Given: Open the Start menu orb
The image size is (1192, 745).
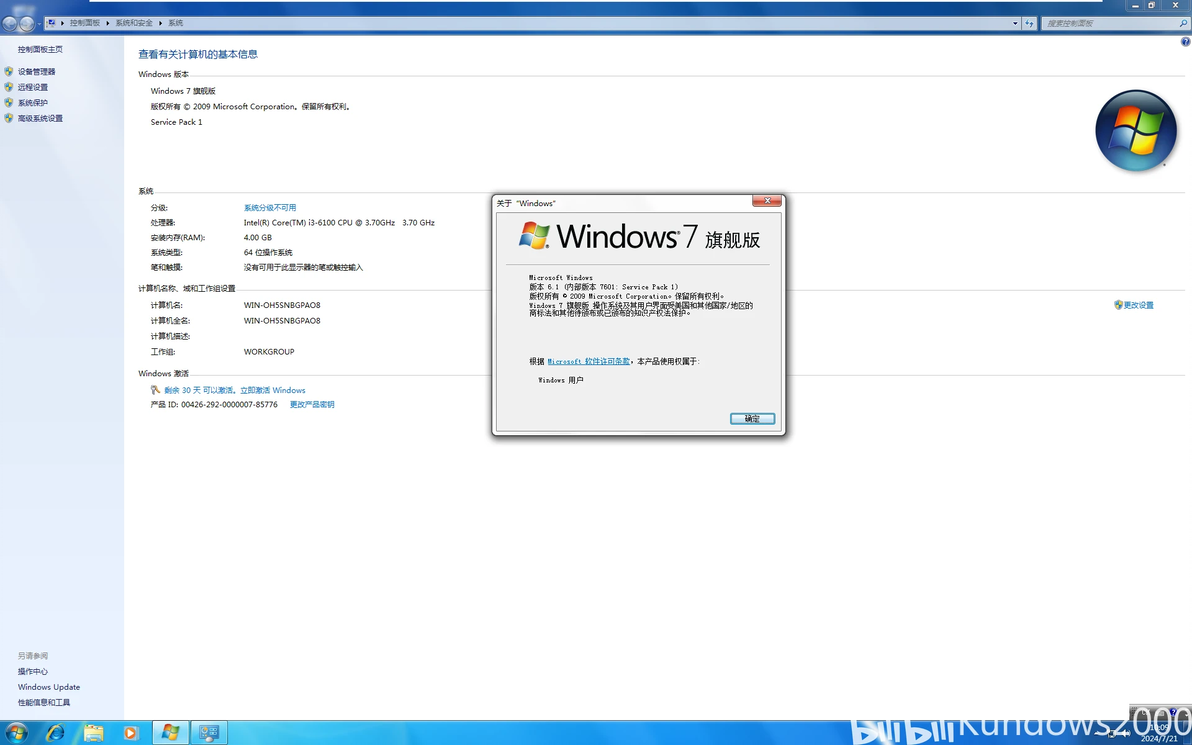Looking at the screenshot, I should click(x=16, y=733).
